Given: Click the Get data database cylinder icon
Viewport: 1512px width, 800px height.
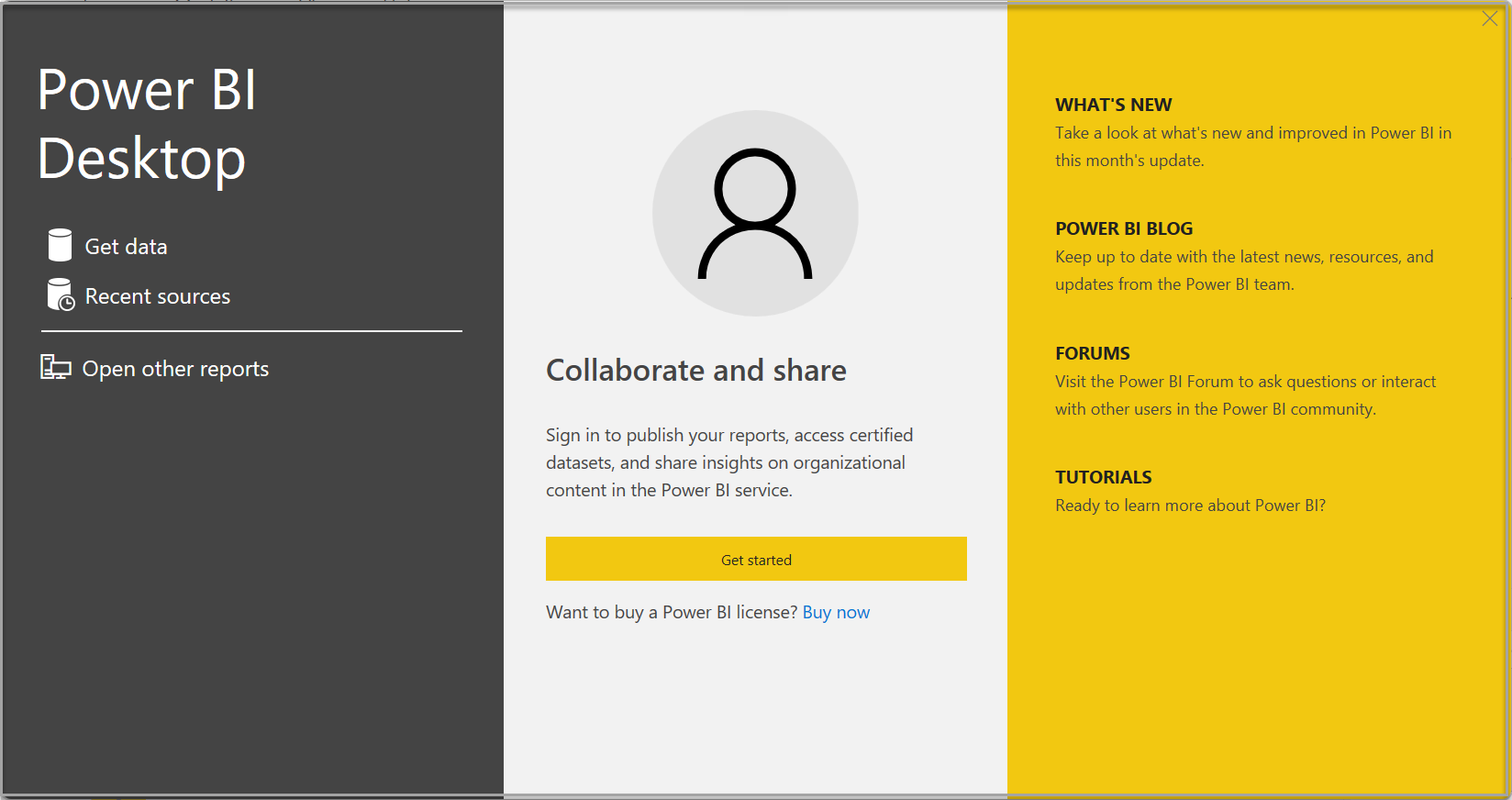Looking at the screenshot, I should click(60, 246).
